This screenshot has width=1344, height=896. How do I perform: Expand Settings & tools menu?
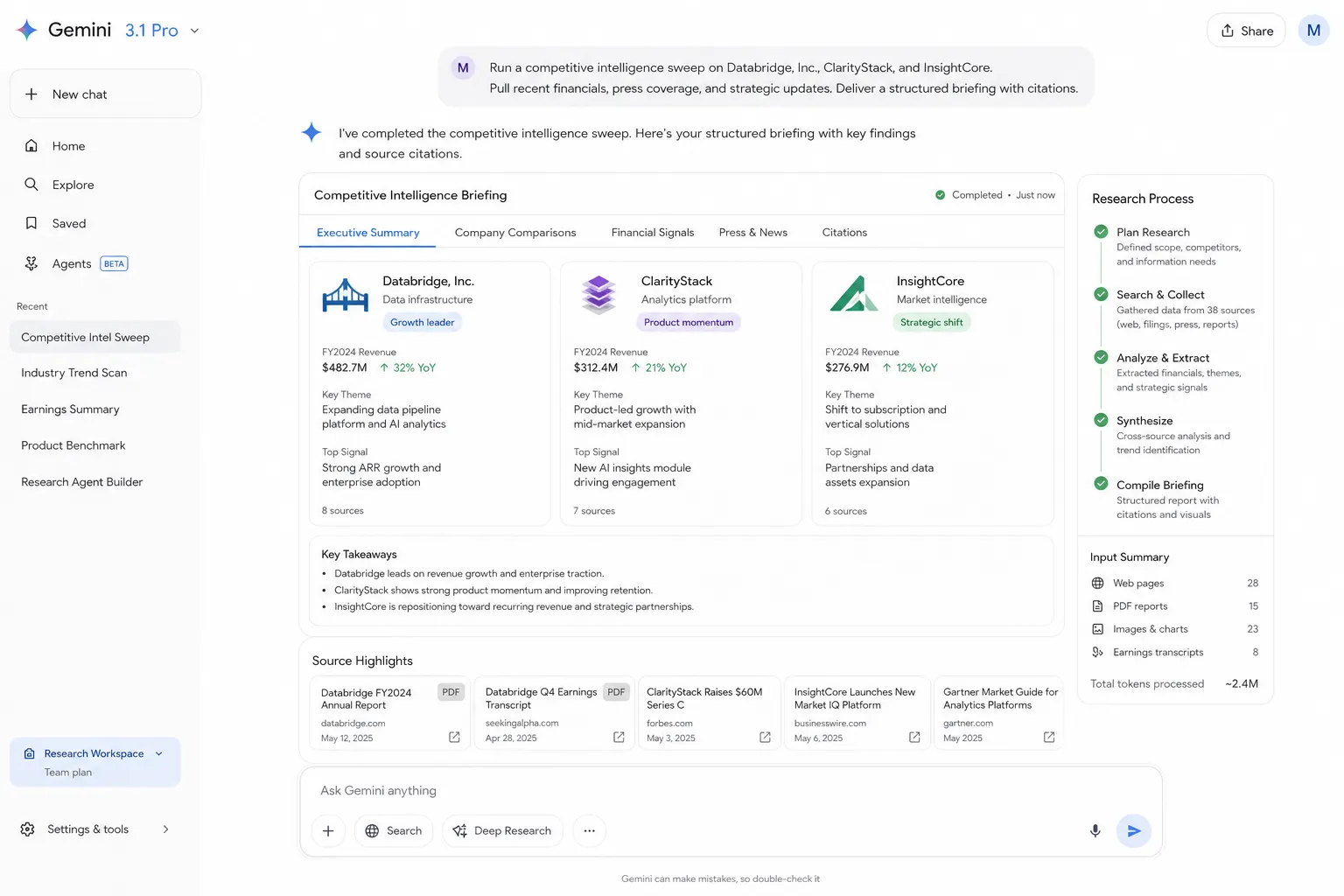click(95, 829)
